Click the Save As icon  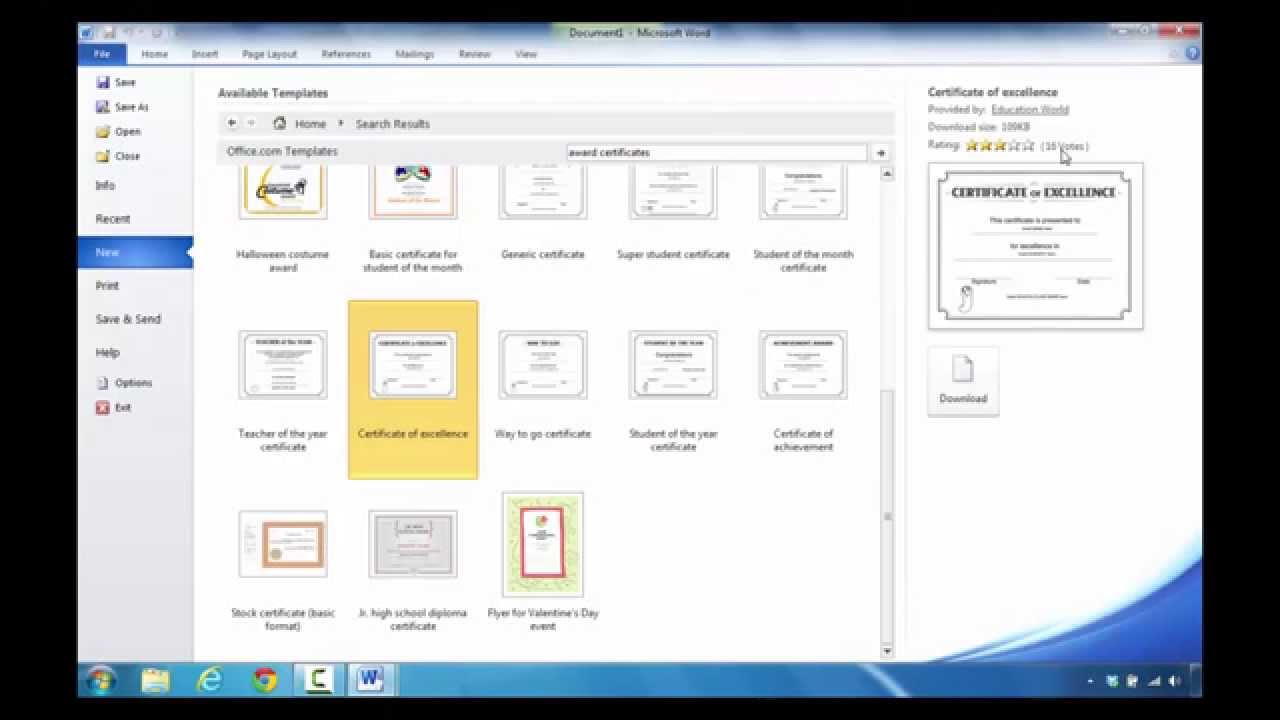[102, 107]
